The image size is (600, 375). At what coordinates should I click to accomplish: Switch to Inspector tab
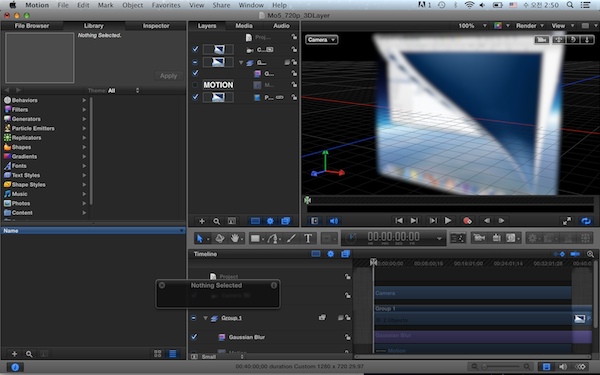156,26
